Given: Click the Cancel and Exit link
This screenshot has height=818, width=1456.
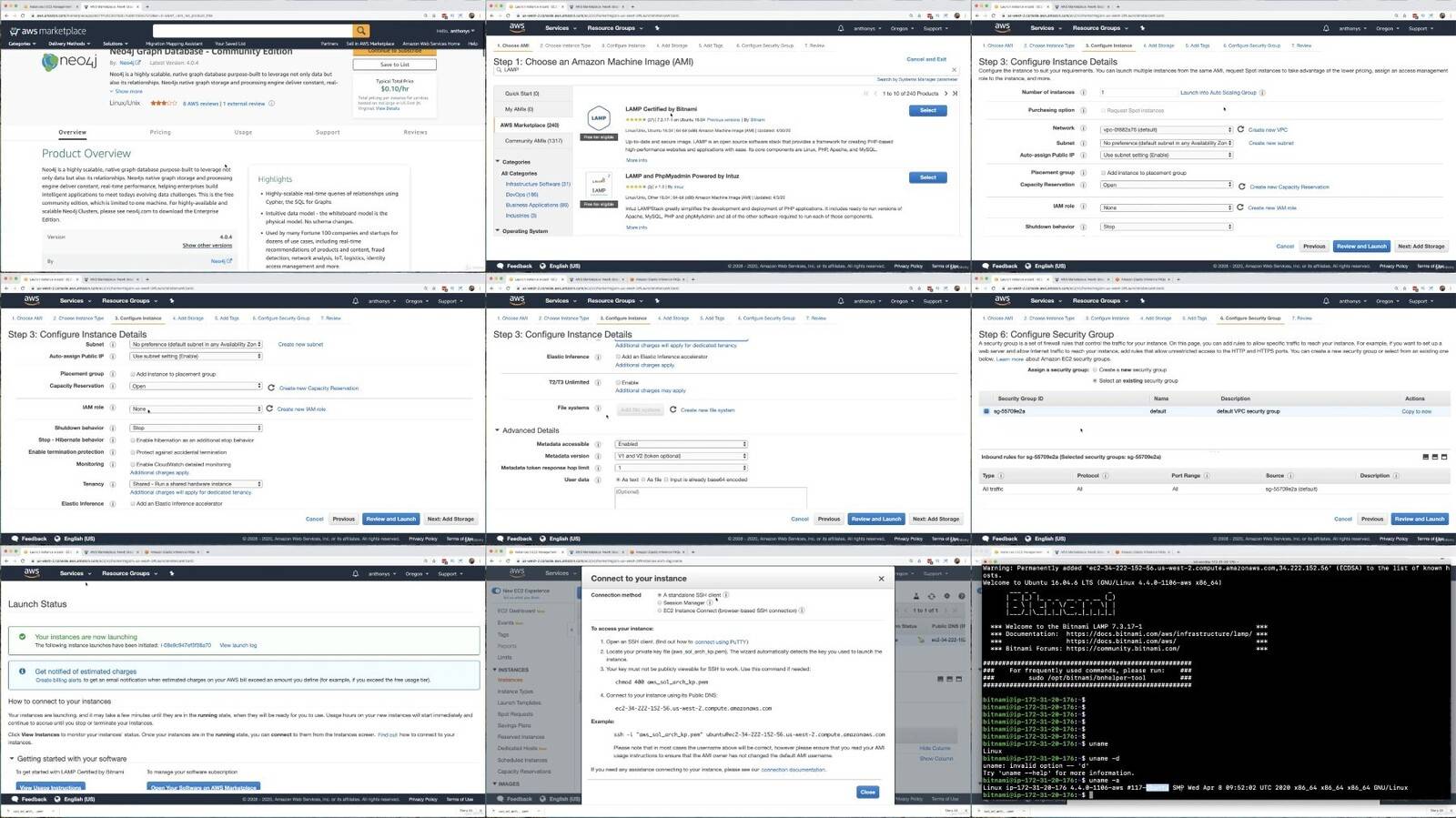Looking at the screenshot, I should click(926, 59).
